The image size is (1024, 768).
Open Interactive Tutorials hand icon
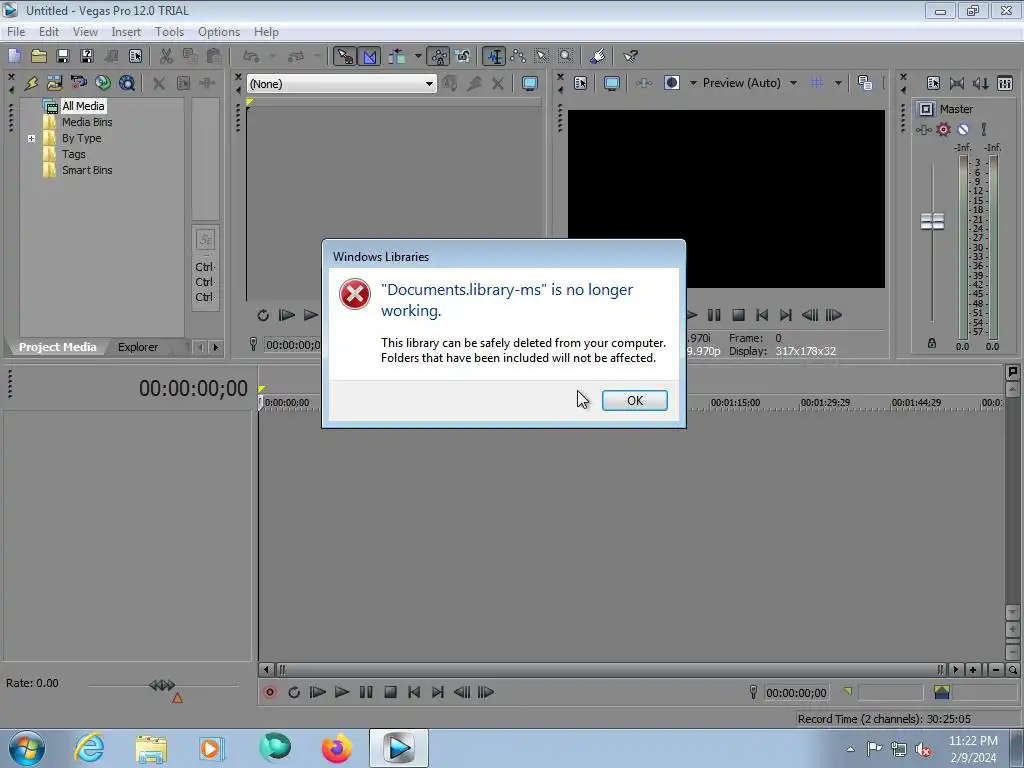pyautogui.click(x=597, y=57)
